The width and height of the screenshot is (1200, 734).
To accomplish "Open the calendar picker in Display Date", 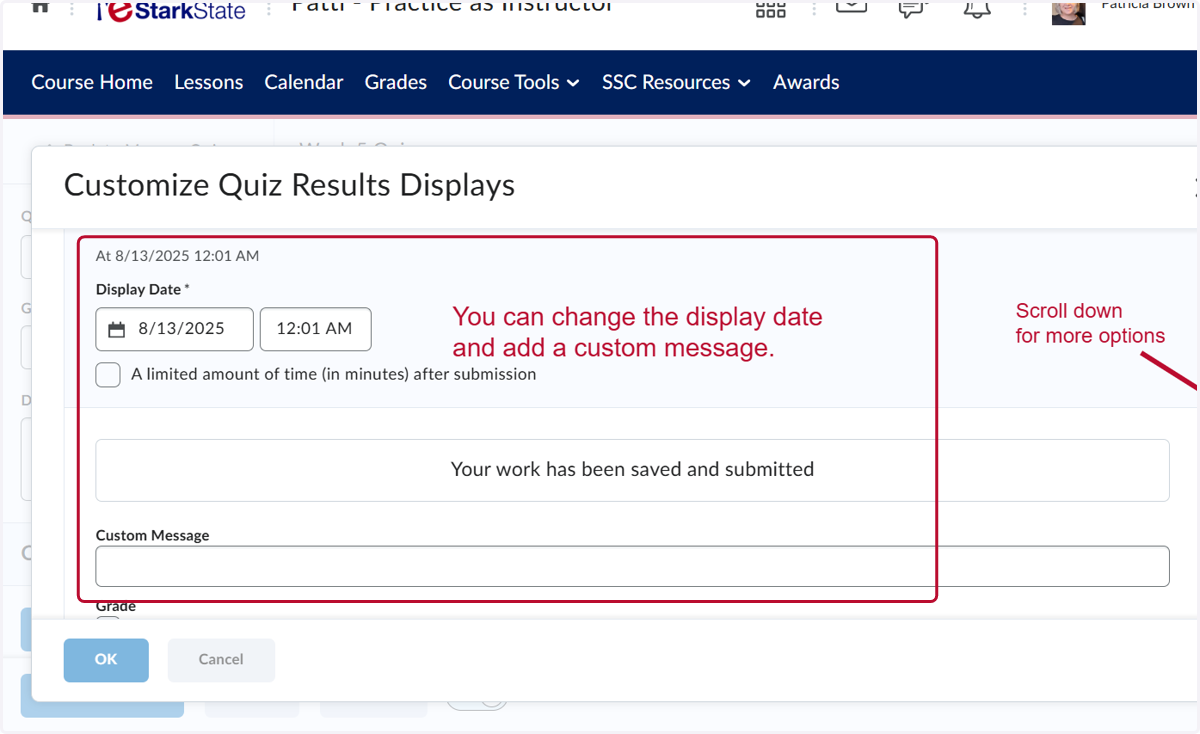I will (117, 328).
